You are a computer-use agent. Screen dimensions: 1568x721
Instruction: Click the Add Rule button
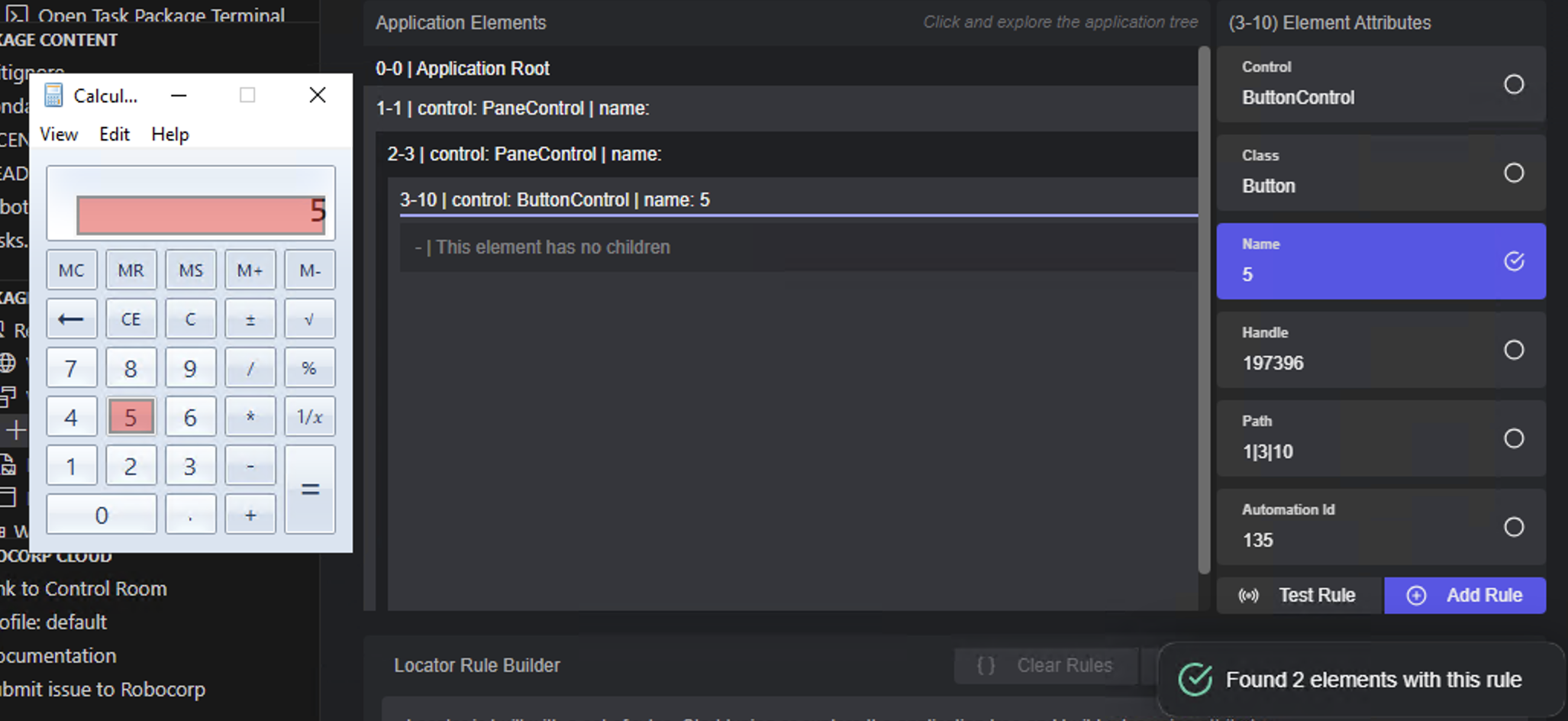pos(1465,596)
